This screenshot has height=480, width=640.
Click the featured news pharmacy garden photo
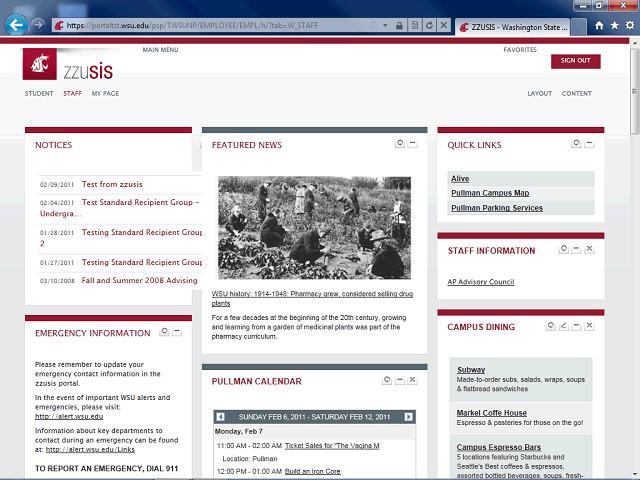[x=314, y=228]
